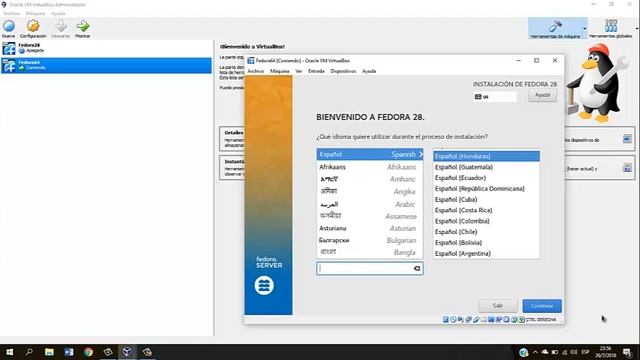This screenshot has width=640, height=360.
Task: Open Archivo menu in VirtualBox Manager
Action: 11,13
